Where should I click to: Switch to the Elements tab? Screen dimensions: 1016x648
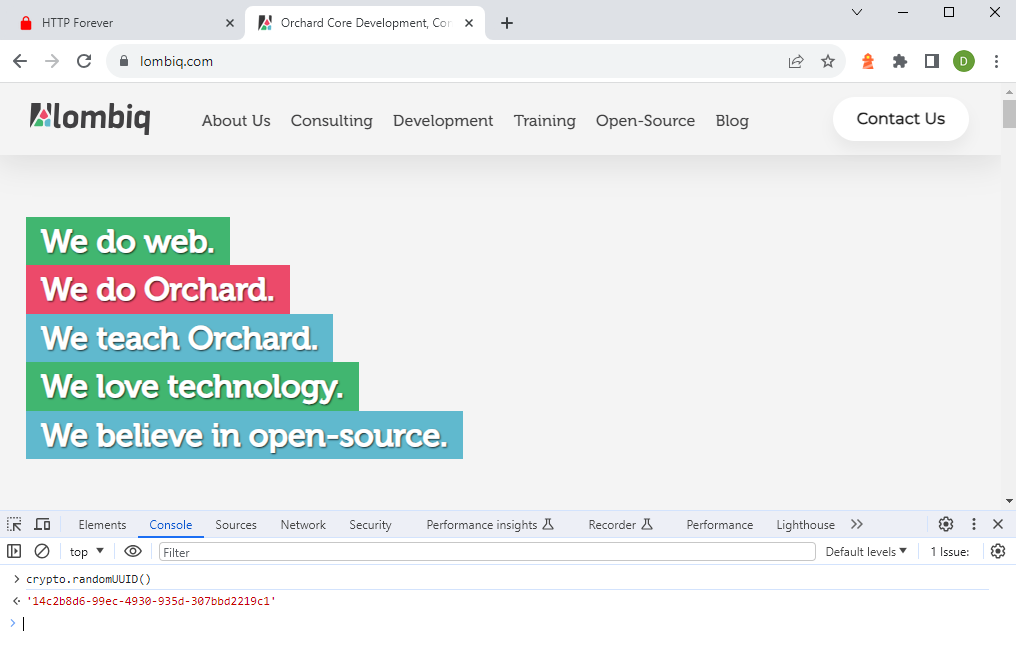tap(102, 525)
